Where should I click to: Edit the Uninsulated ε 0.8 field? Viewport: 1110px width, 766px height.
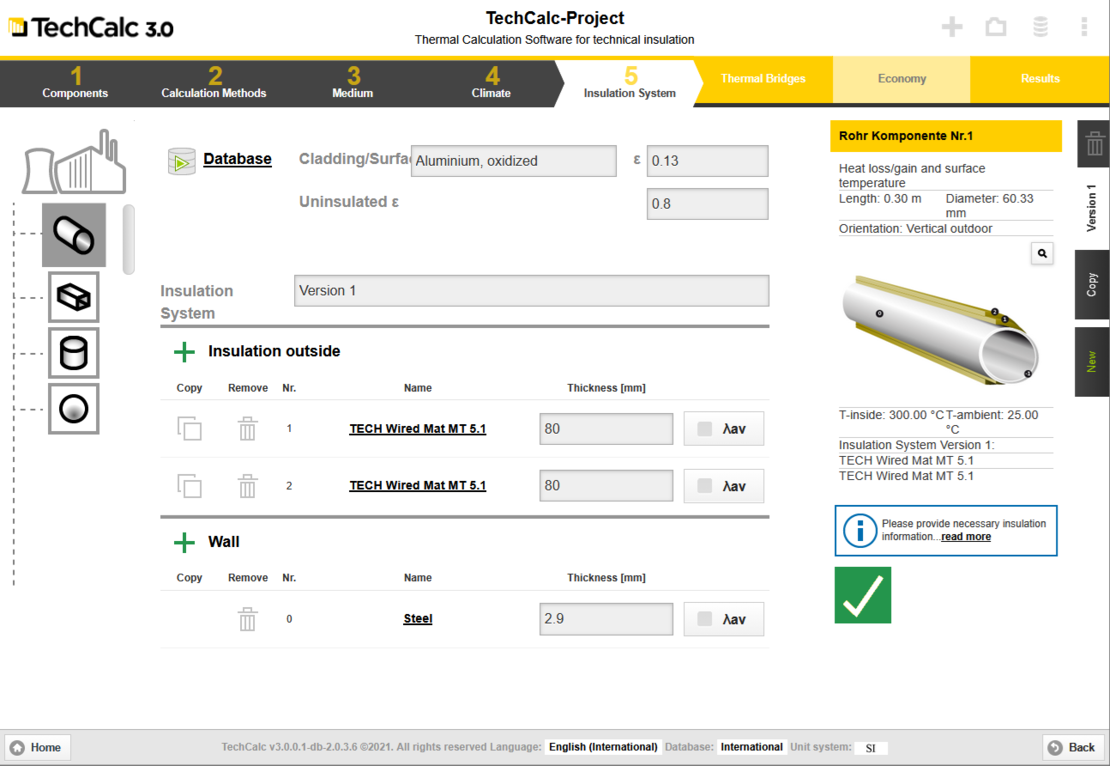click(707, 204)
